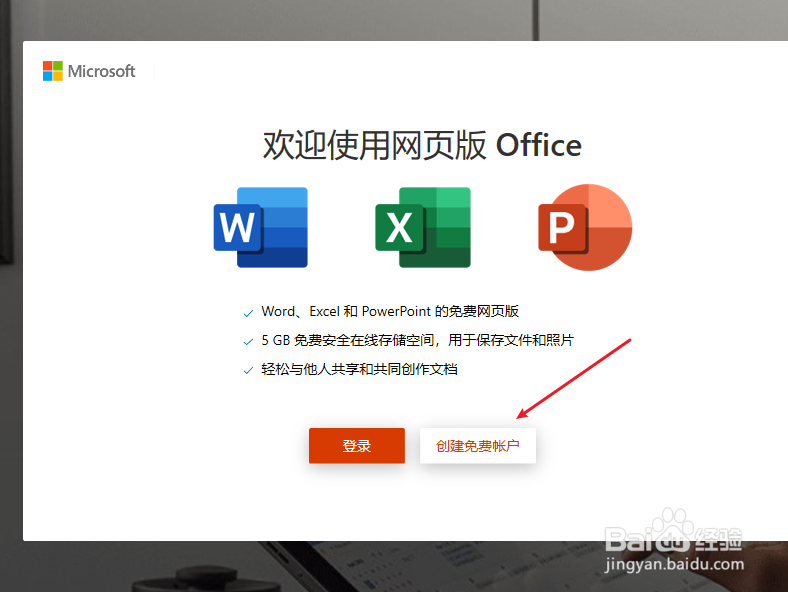
Task: Click the heading 欢迎使用网页版 Office
Action: 422,145
